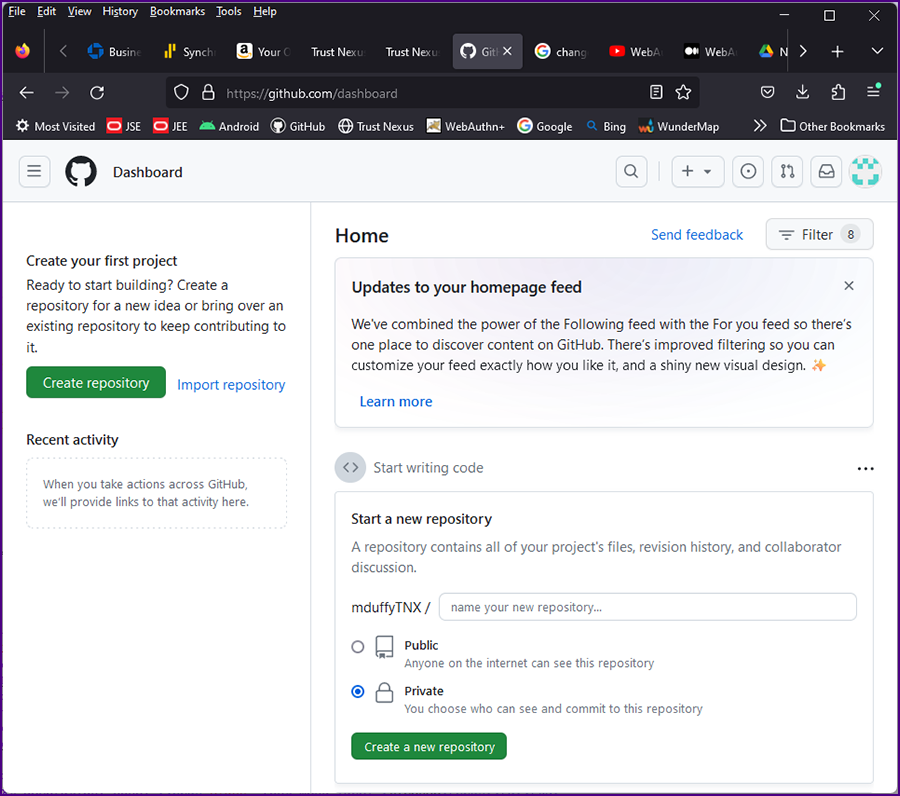Screen dimensions: 900x796
Task: Open the History menu
Action: pyautogui.click(x=120, y=11)
